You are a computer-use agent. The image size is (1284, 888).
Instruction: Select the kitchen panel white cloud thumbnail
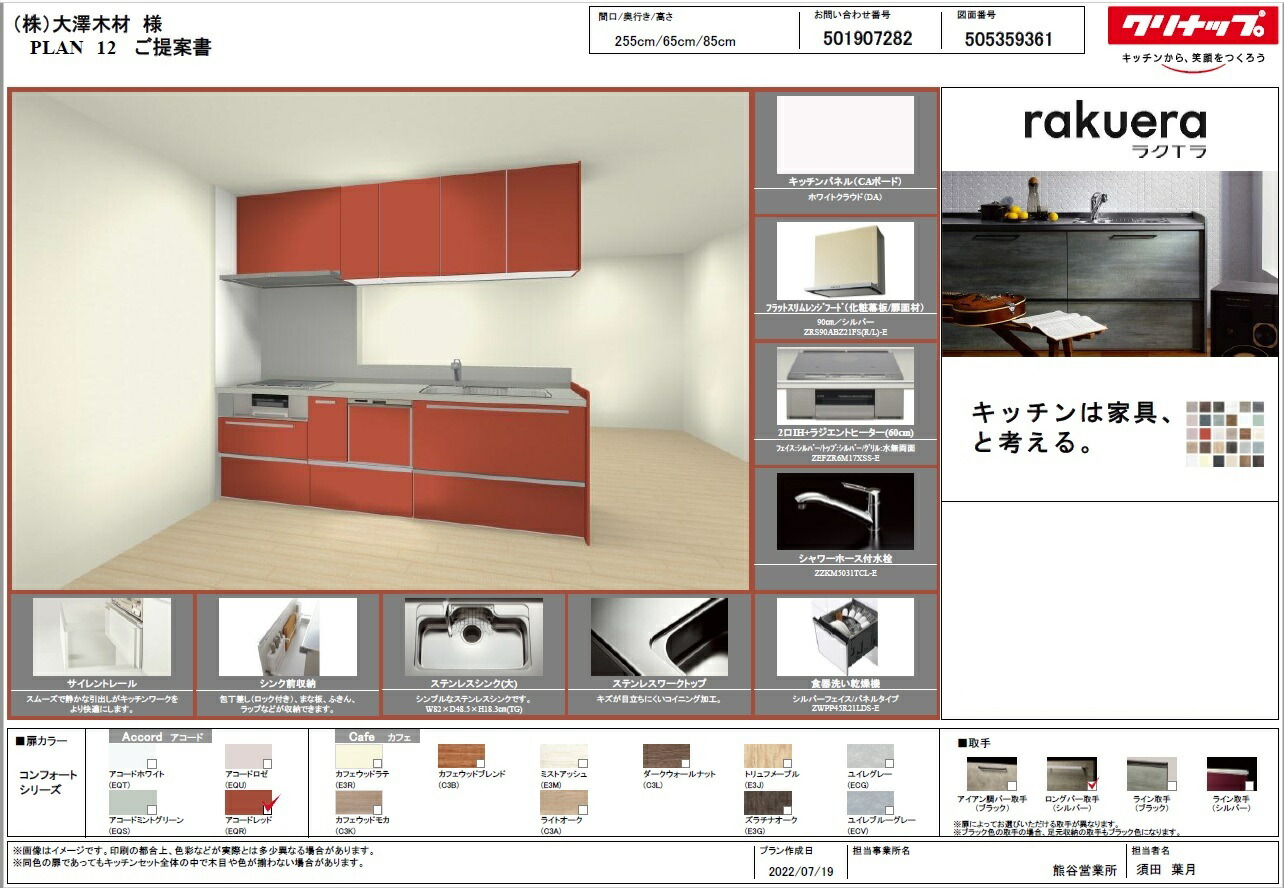coord(845,135)
